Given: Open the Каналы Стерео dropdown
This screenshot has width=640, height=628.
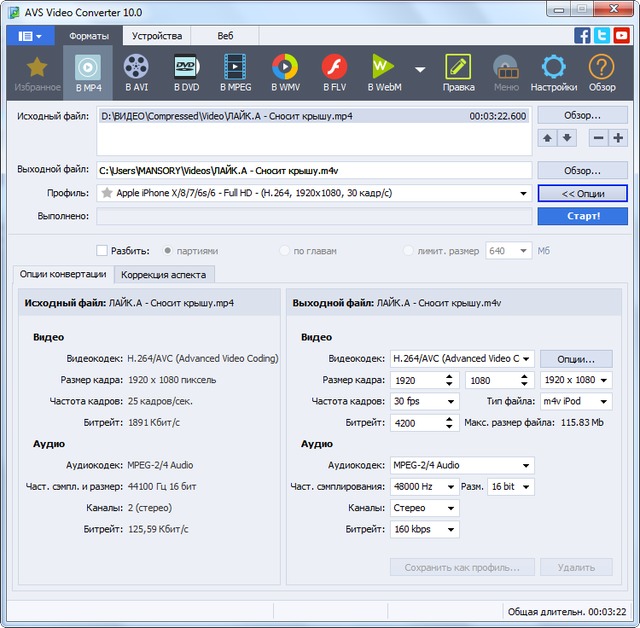Looking at the screenshot, I should (x=424, y=508).
